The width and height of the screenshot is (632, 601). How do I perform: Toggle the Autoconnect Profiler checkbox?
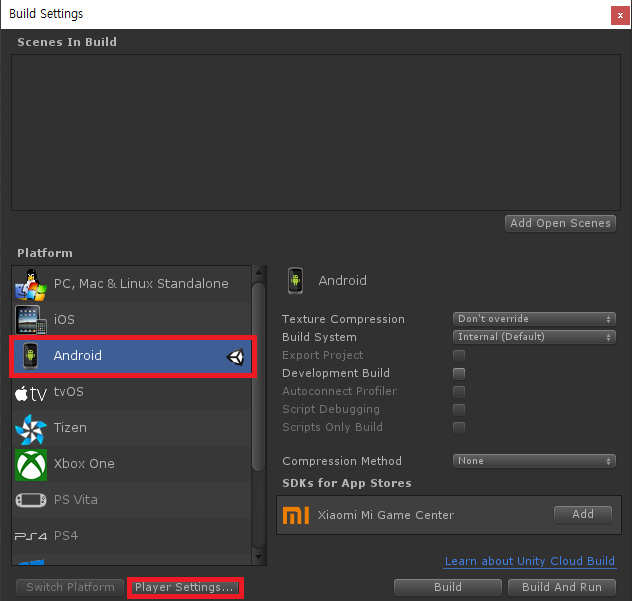pyautogui.click(x=459, y=391)
